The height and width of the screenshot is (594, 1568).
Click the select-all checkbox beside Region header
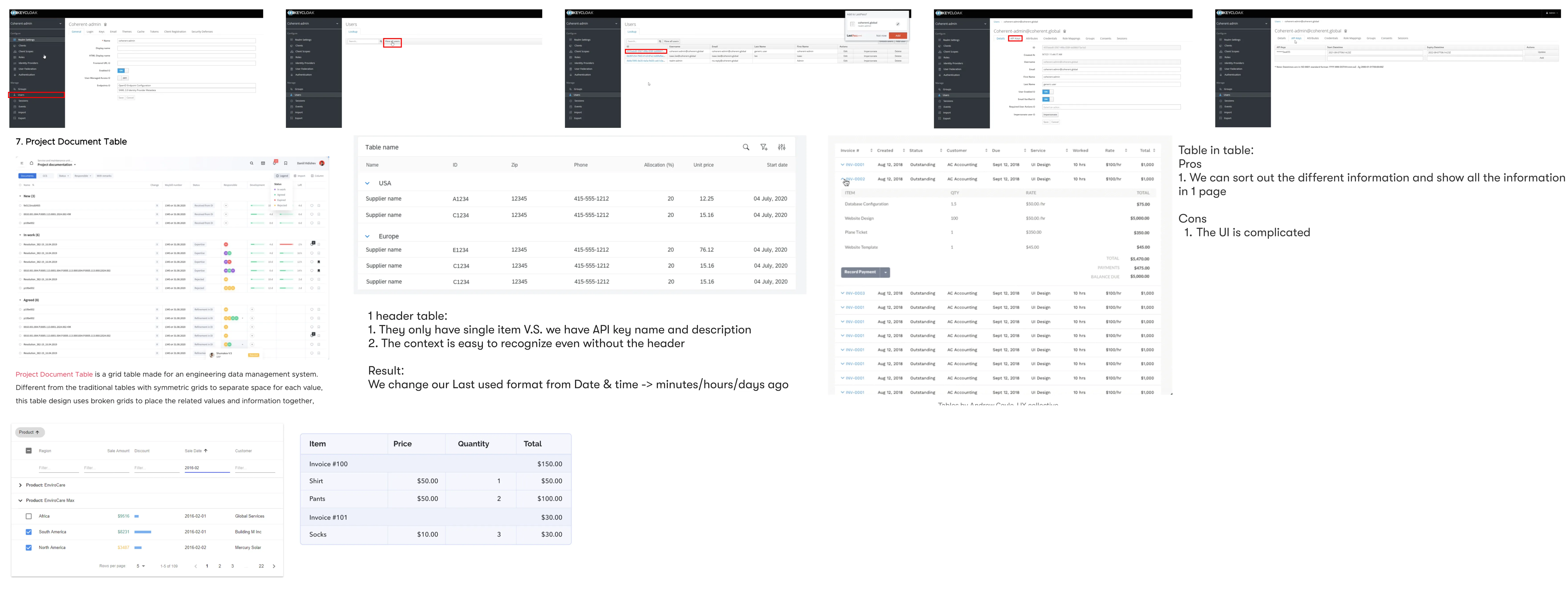pos(29,451)
